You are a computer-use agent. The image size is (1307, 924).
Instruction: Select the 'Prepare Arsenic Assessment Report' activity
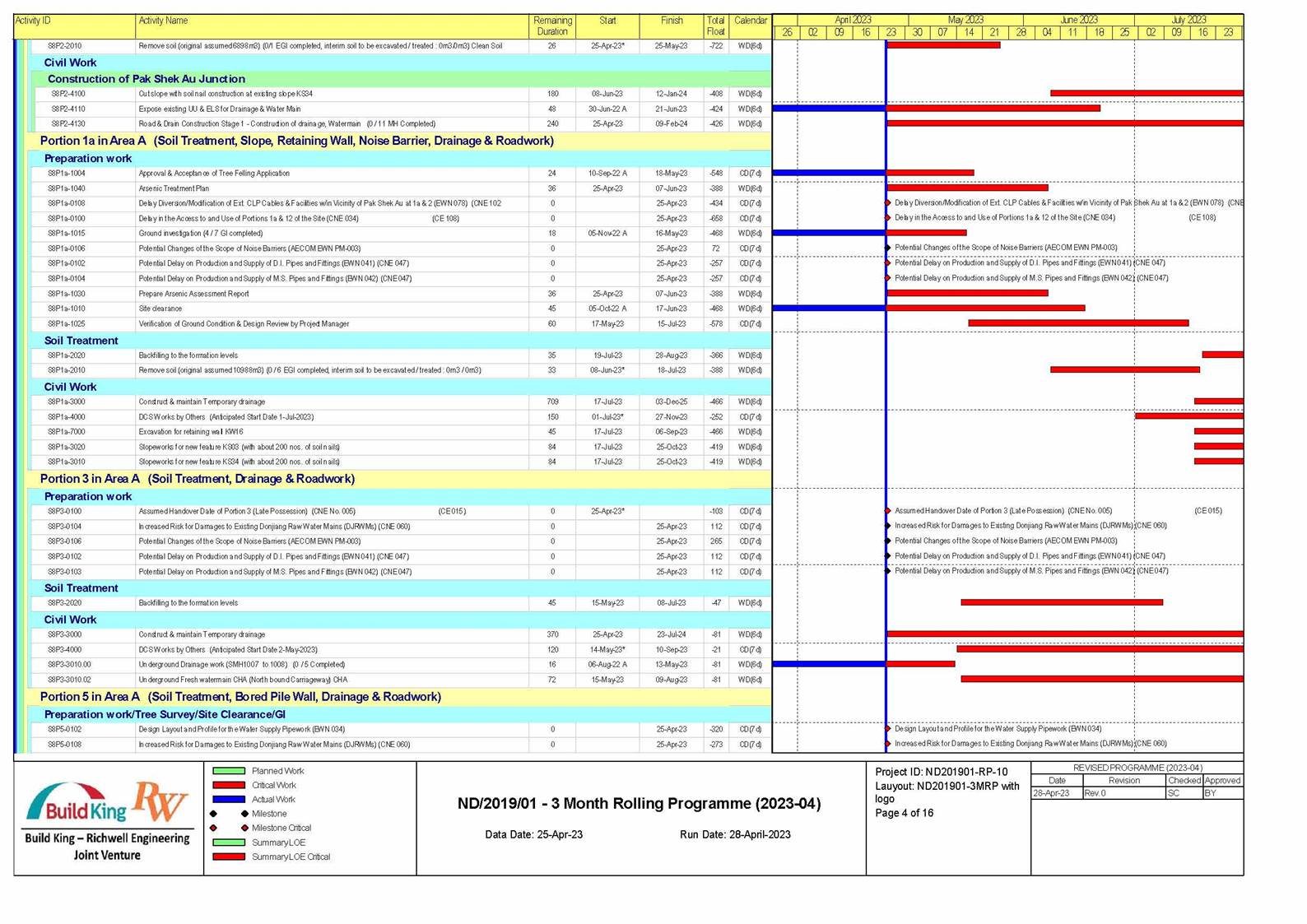click(193, 294)
